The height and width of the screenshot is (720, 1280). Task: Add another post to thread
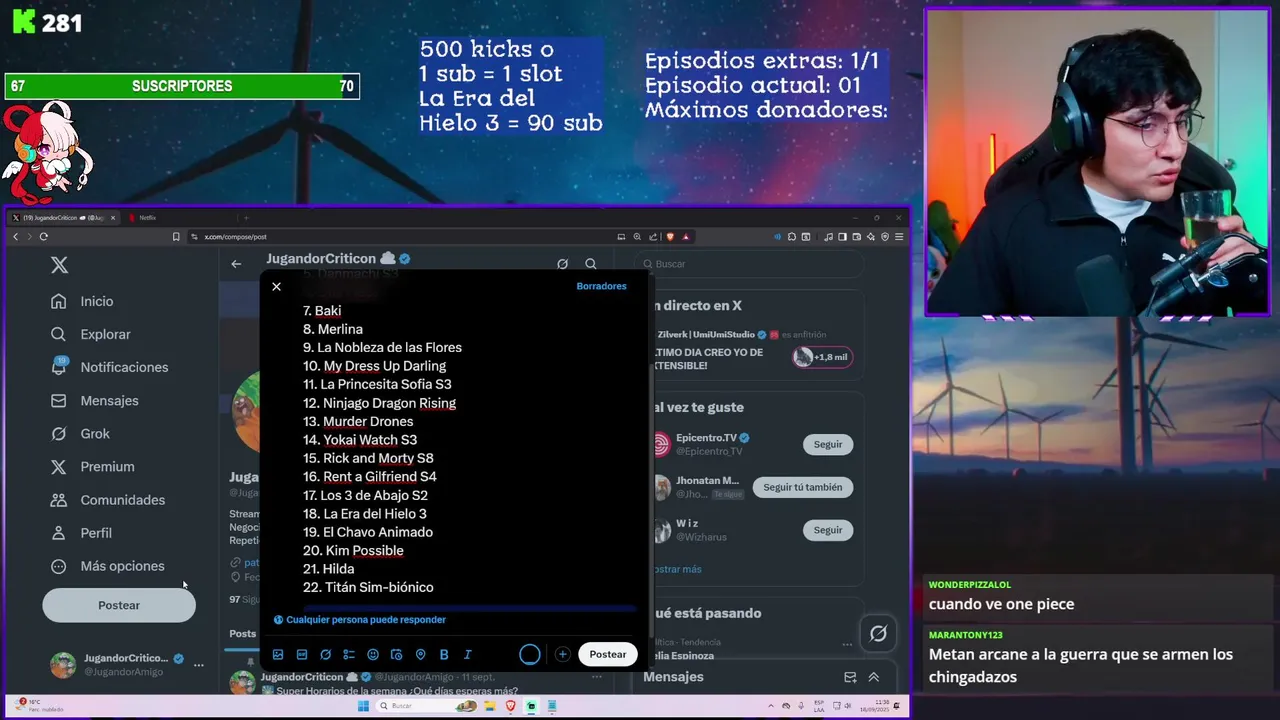[563, 654]
